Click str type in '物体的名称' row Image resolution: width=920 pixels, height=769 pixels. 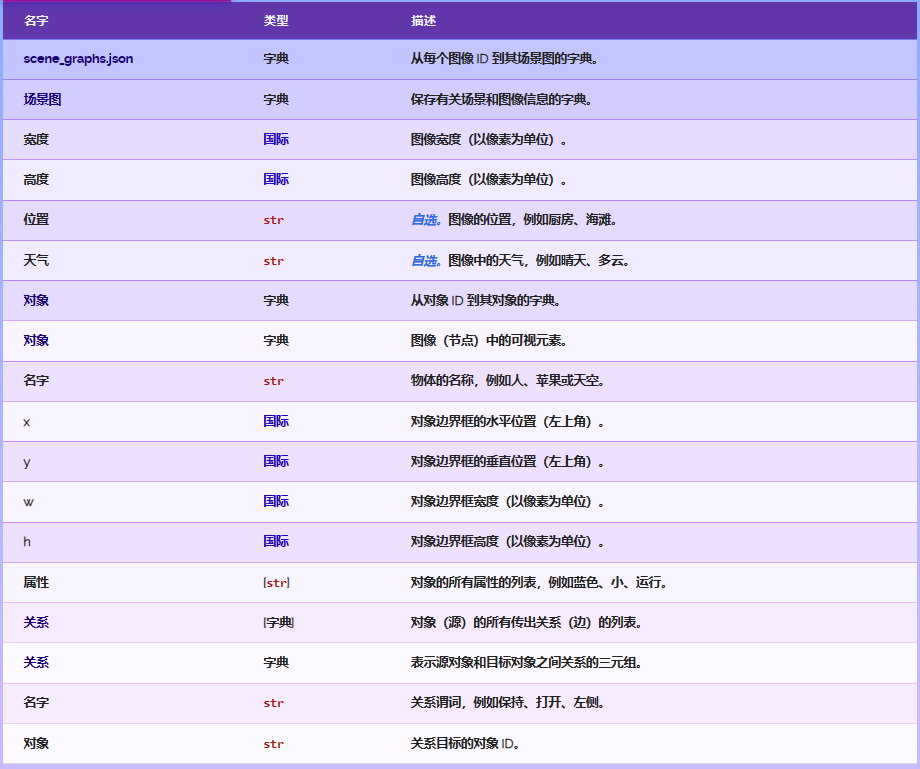tap(273, 381)
